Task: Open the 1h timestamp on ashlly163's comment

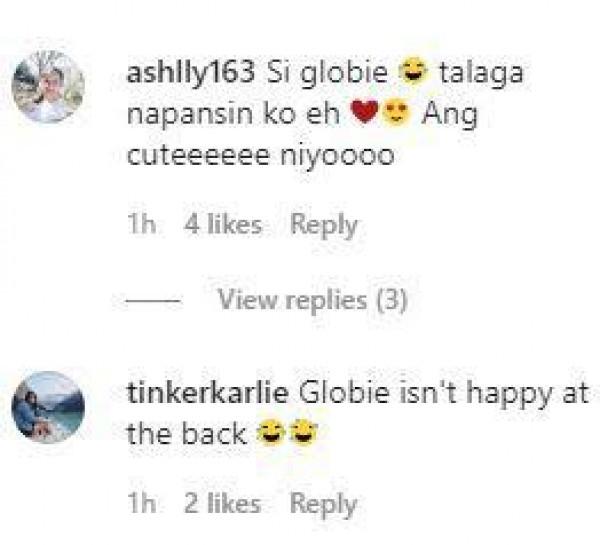Action: 142,224
